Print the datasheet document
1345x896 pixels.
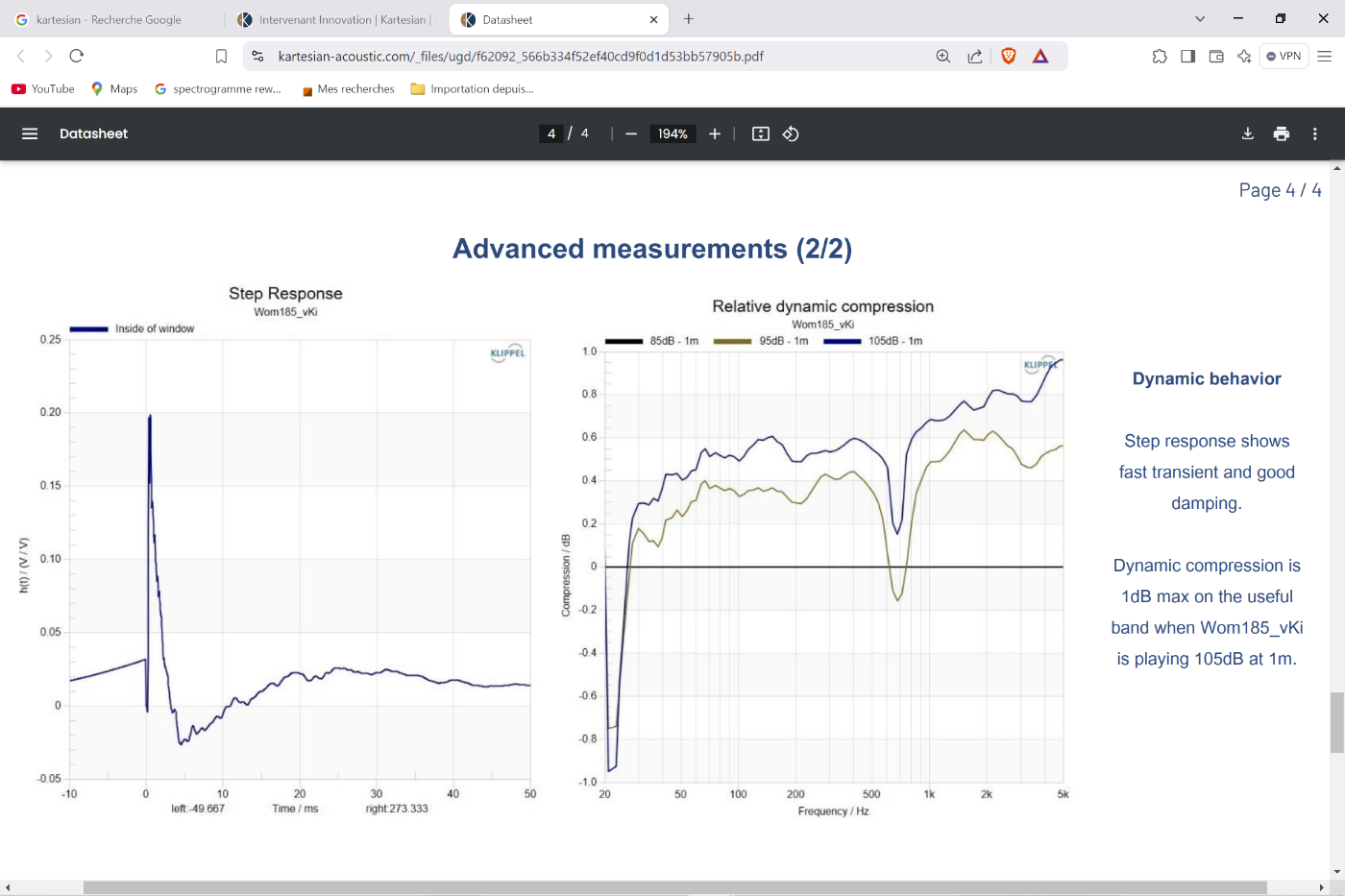(1282, 133)
